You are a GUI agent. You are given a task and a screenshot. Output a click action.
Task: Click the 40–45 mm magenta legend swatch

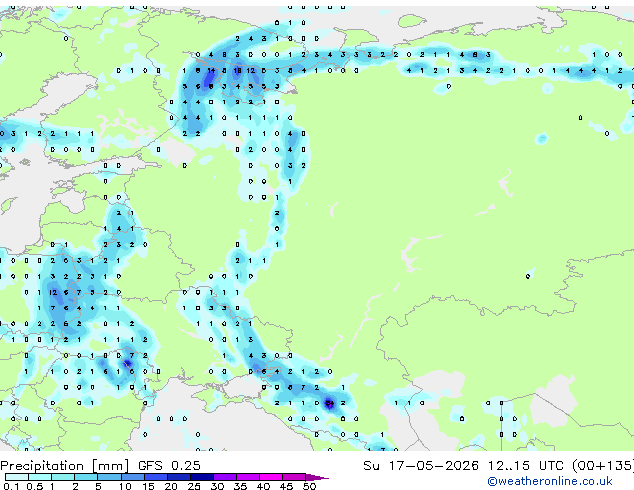point(271,477)
